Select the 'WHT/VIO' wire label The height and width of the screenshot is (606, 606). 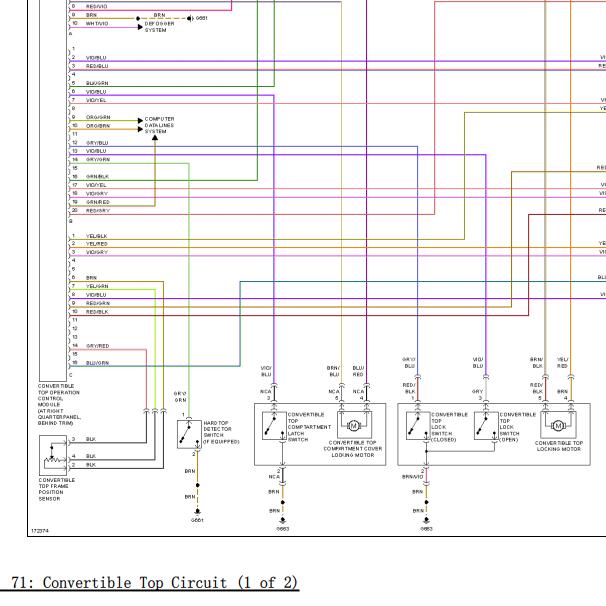click(x=97, y=24)
